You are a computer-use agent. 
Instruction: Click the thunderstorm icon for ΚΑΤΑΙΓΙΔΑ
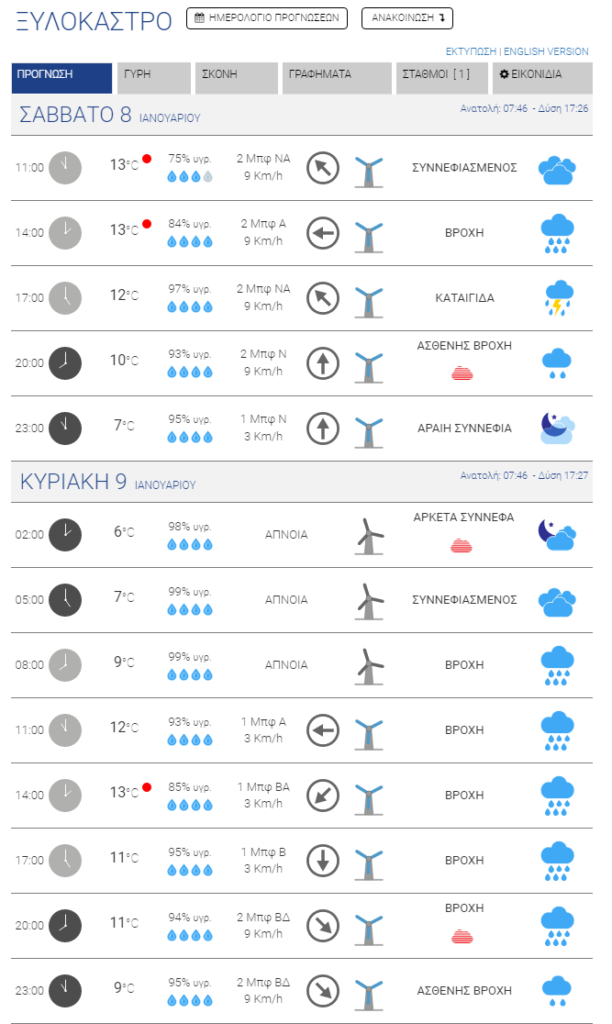click(x=557, y=298)
